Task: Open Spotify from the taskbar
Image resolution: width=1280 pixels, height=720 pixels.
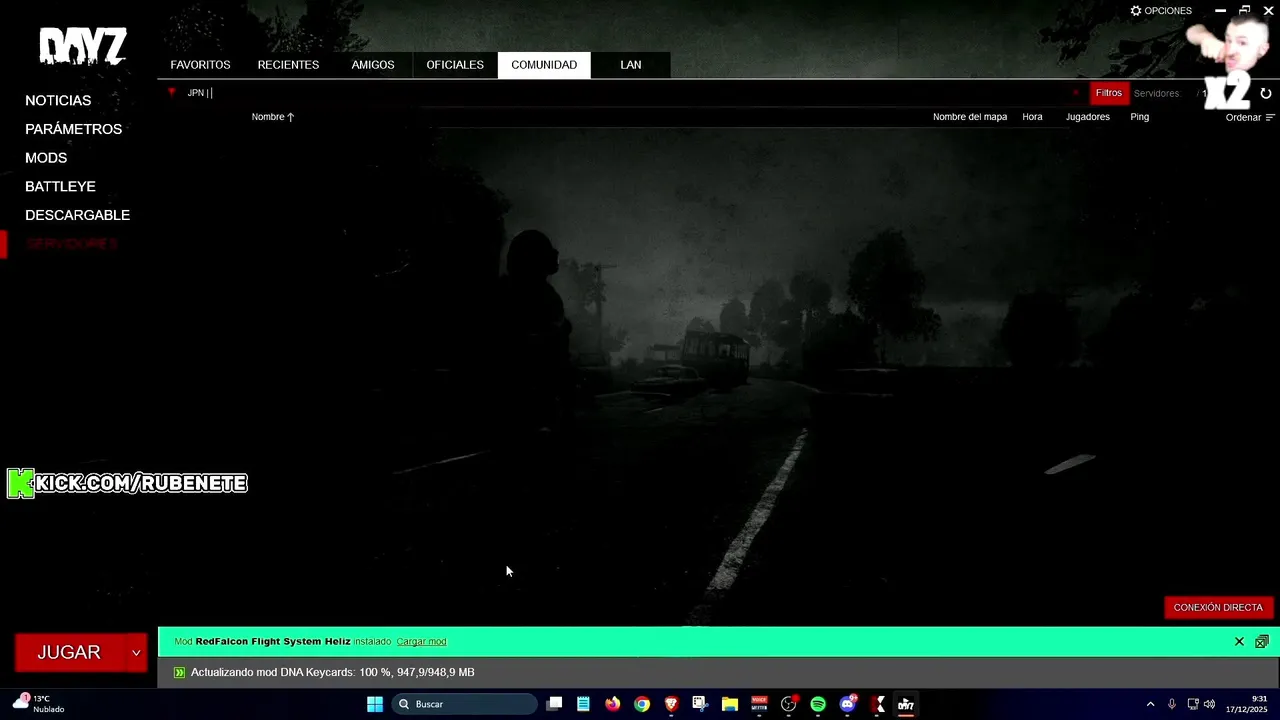Action: pyautogui.click(x=818, y=704)
